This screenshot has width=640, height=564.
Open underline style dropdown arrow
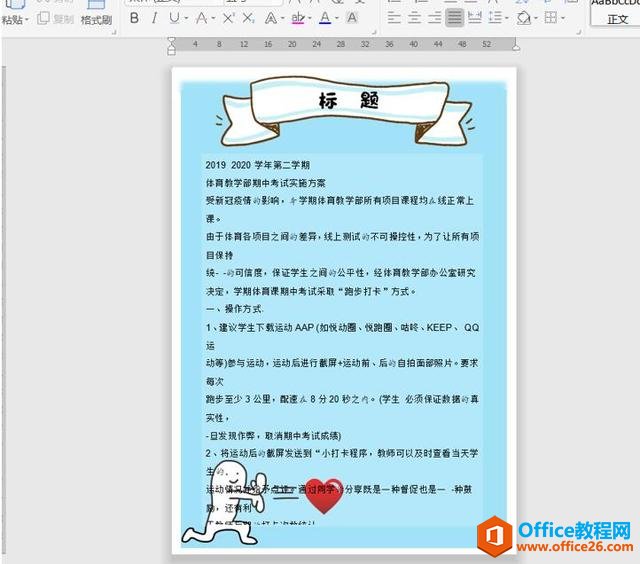click(186, 18)
